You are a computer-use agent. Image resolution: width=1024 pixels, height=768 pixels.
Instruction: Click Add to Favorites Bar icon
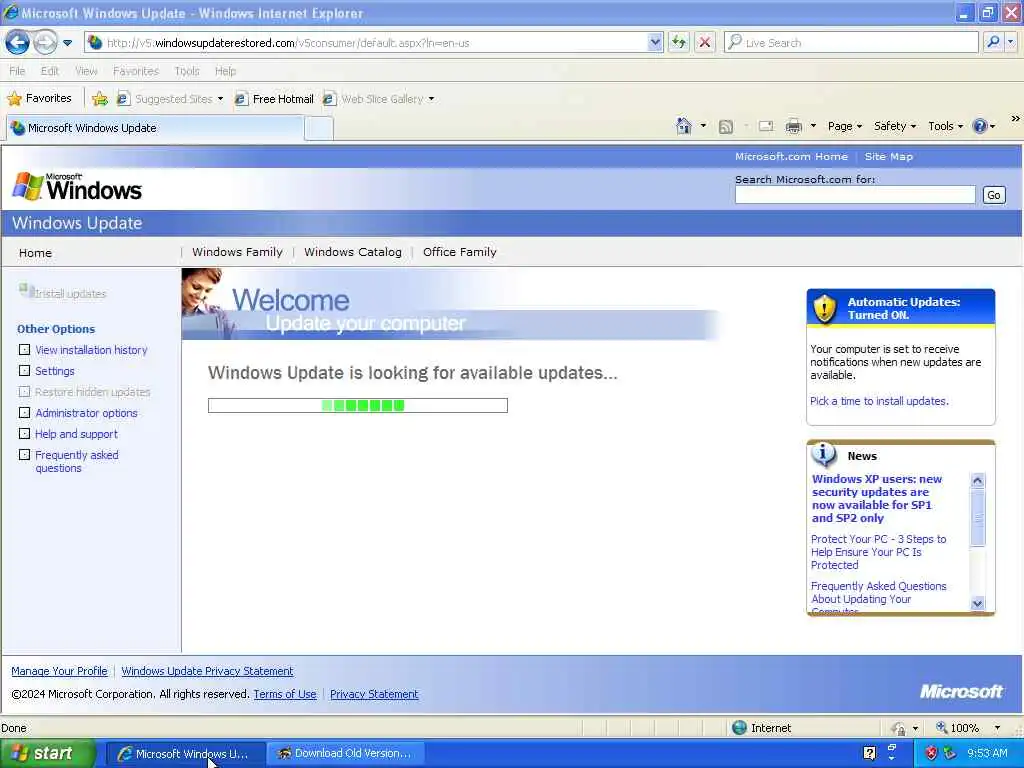point(100,99)
